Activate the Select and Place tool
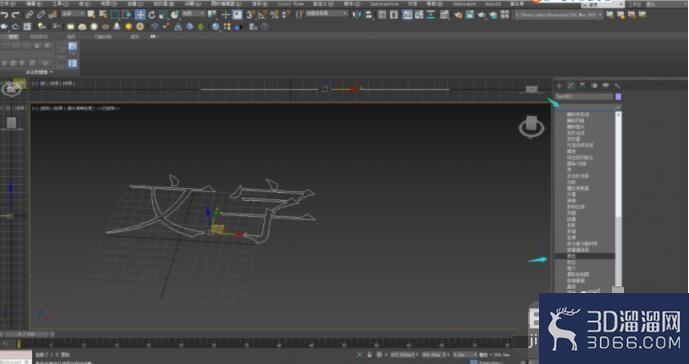 click(x=175, y=15)
